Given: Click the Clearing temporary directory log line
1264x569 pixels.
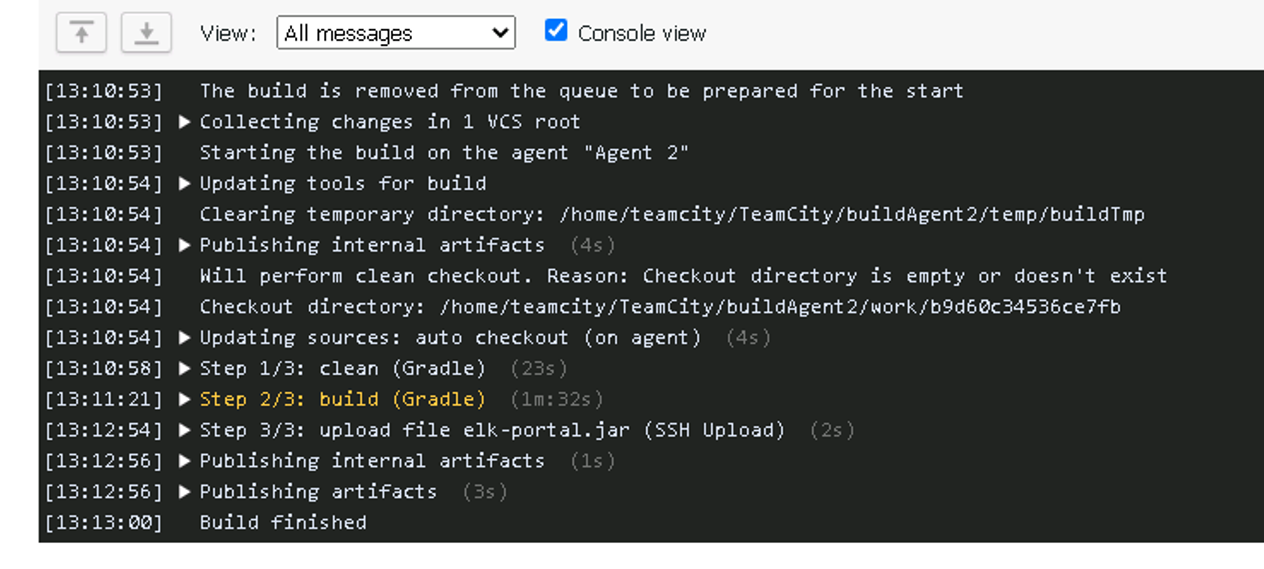Looking at the screenshot, I should 672,214.
